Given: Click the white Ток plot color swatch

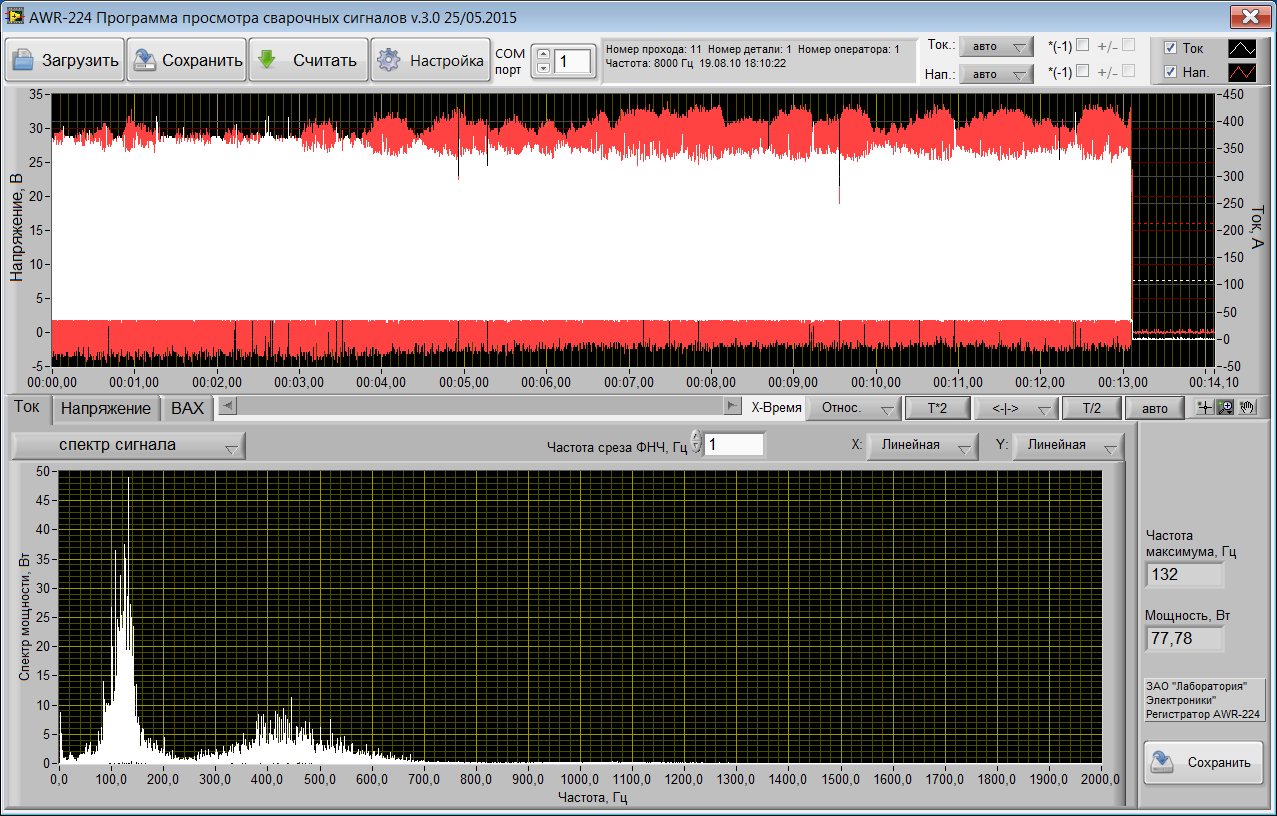Looking at the screenshot, I should (1243, 47).
